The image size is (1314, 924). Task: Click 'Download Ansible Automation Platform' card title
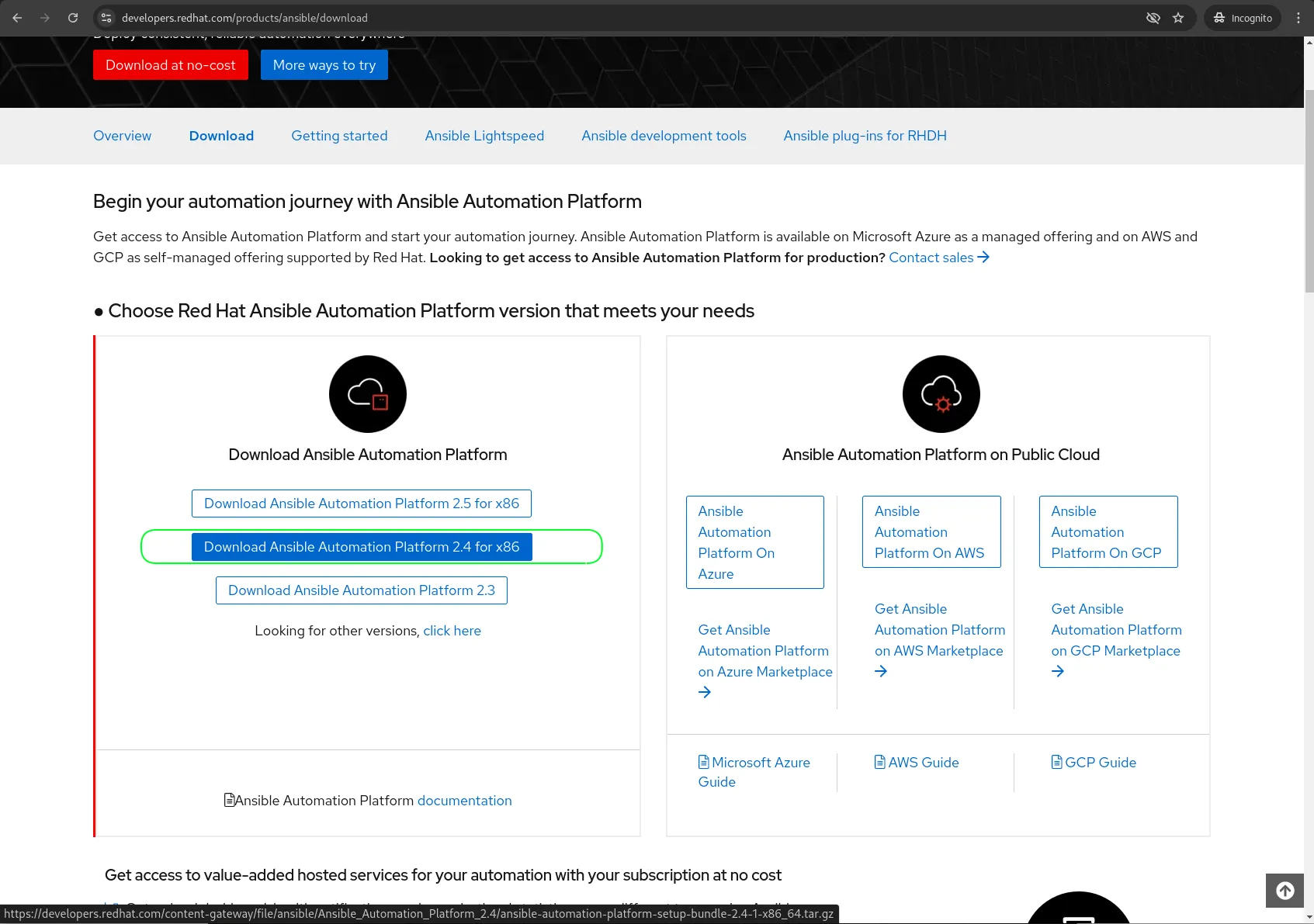pyautogui.click(x=368, y=455)
